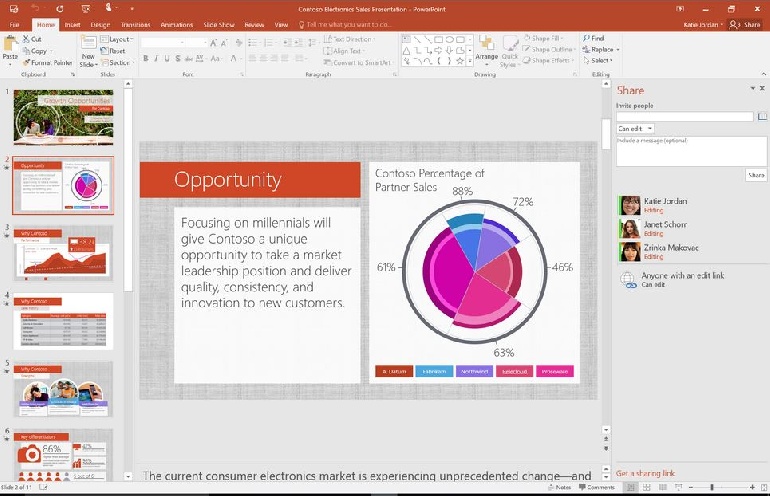Viewport: 770px width, 496px height.
Task: Toggle Strikethrough formatting
Action: coord(189,58)
